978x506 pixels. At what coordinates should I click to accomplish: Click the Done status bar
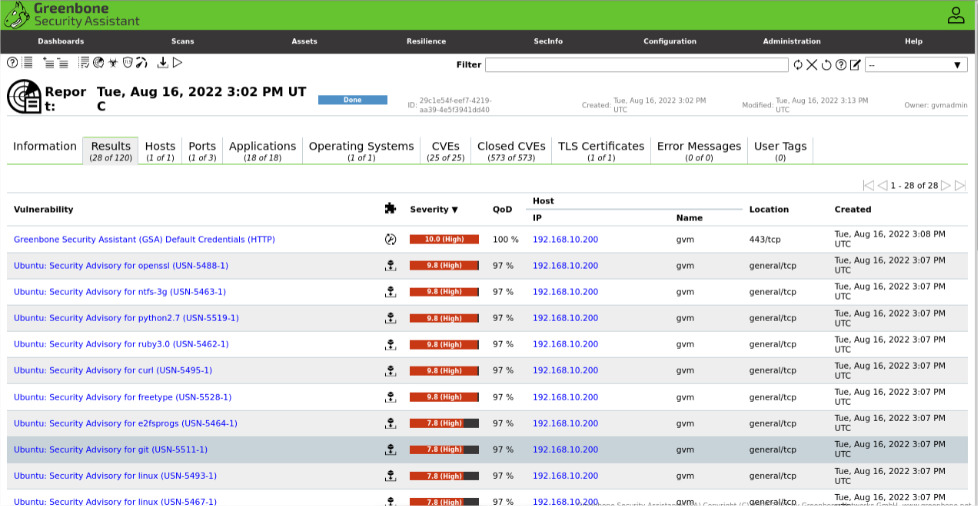(x=352, y=100)
